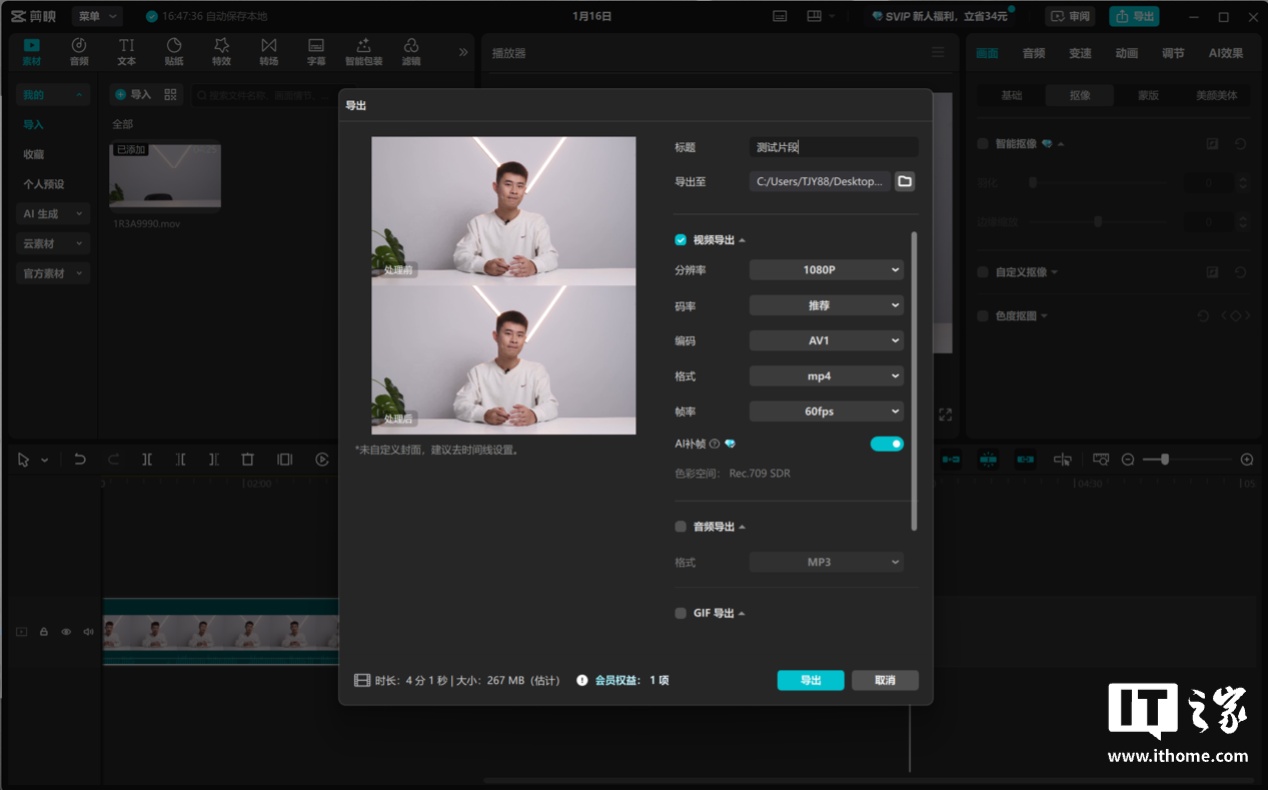This screenshot has height=790, width=1268.
Task: Click the cyan 导出 button in dialog
Action: coord(810,680)
